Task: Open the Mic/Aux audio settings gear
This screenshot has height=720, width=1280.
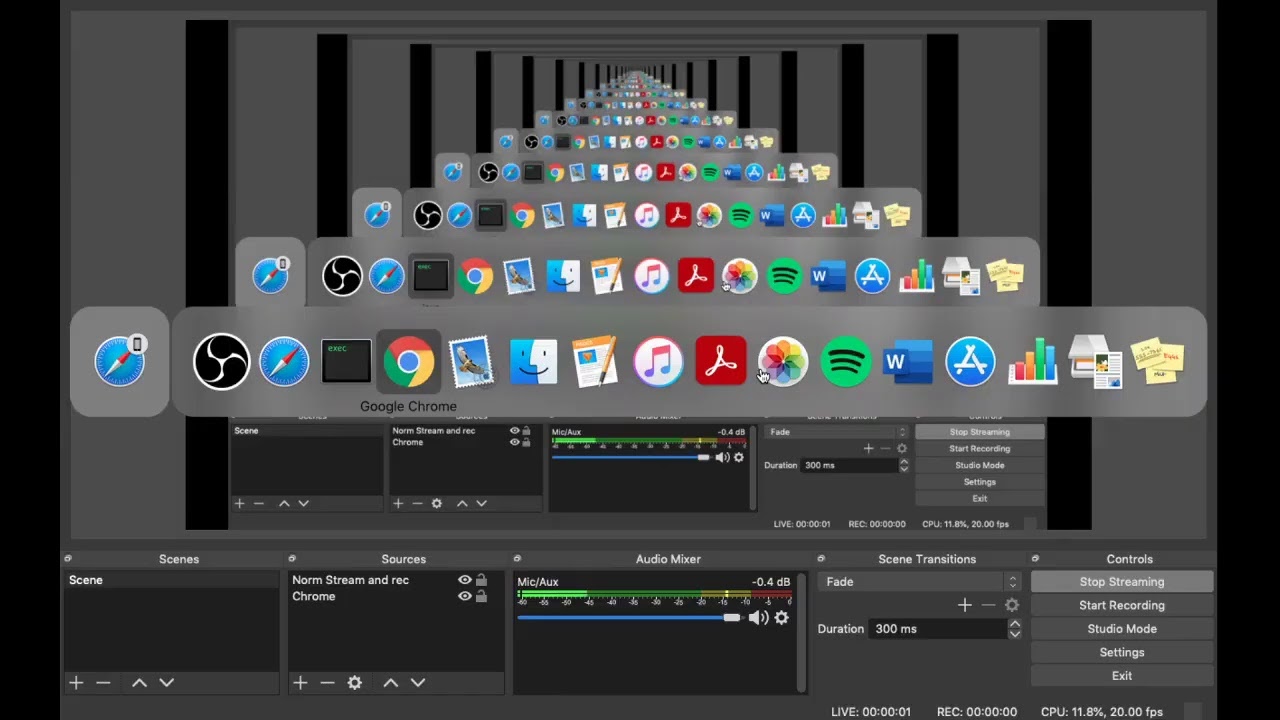Action: pos(781,618)
